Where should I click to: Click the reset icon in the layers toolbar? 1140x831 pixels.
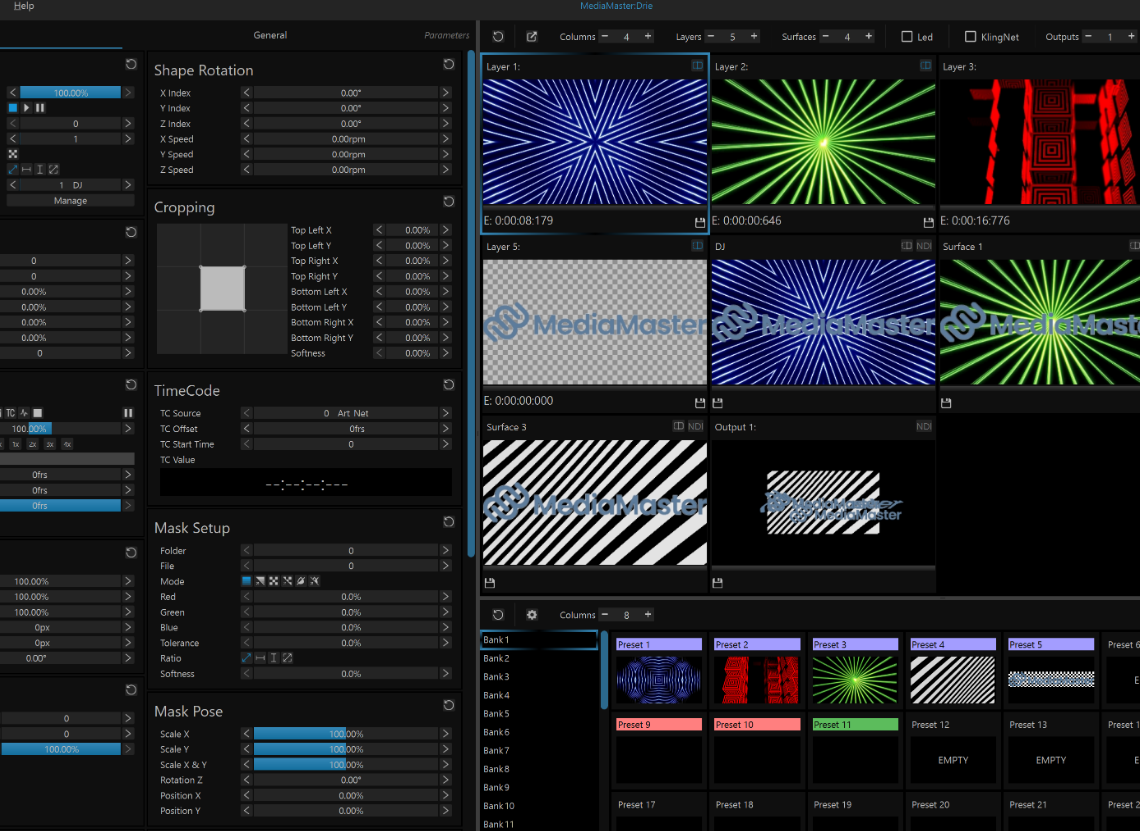pos(498,36)
